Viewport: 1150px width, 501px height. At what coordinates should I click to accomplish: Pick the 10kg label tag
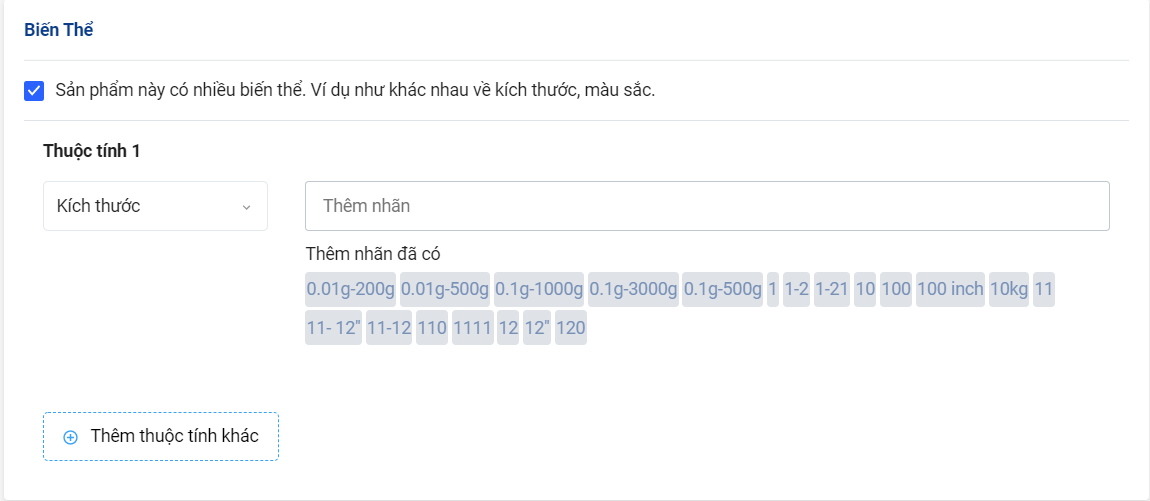pos(1009,290)
